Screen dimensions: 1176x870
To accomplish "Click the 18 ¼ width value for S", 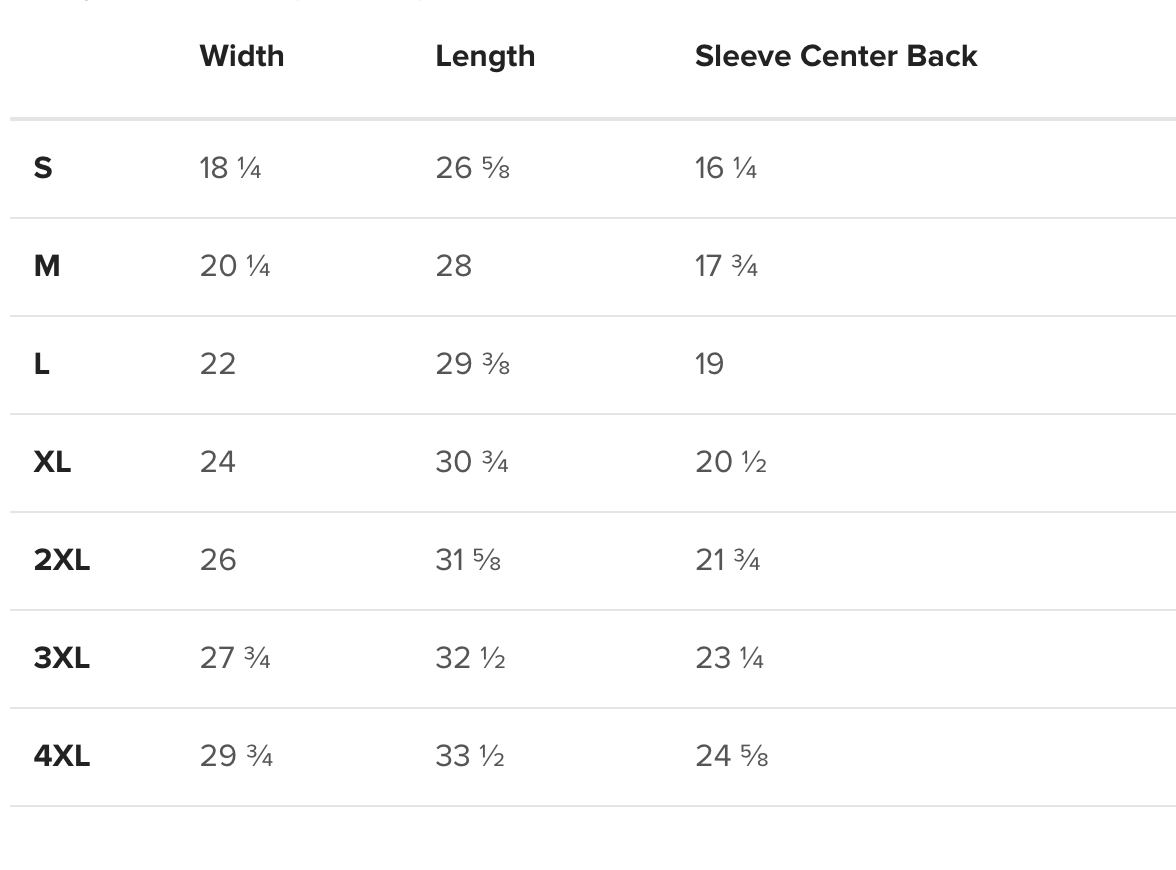I will 230,168.
